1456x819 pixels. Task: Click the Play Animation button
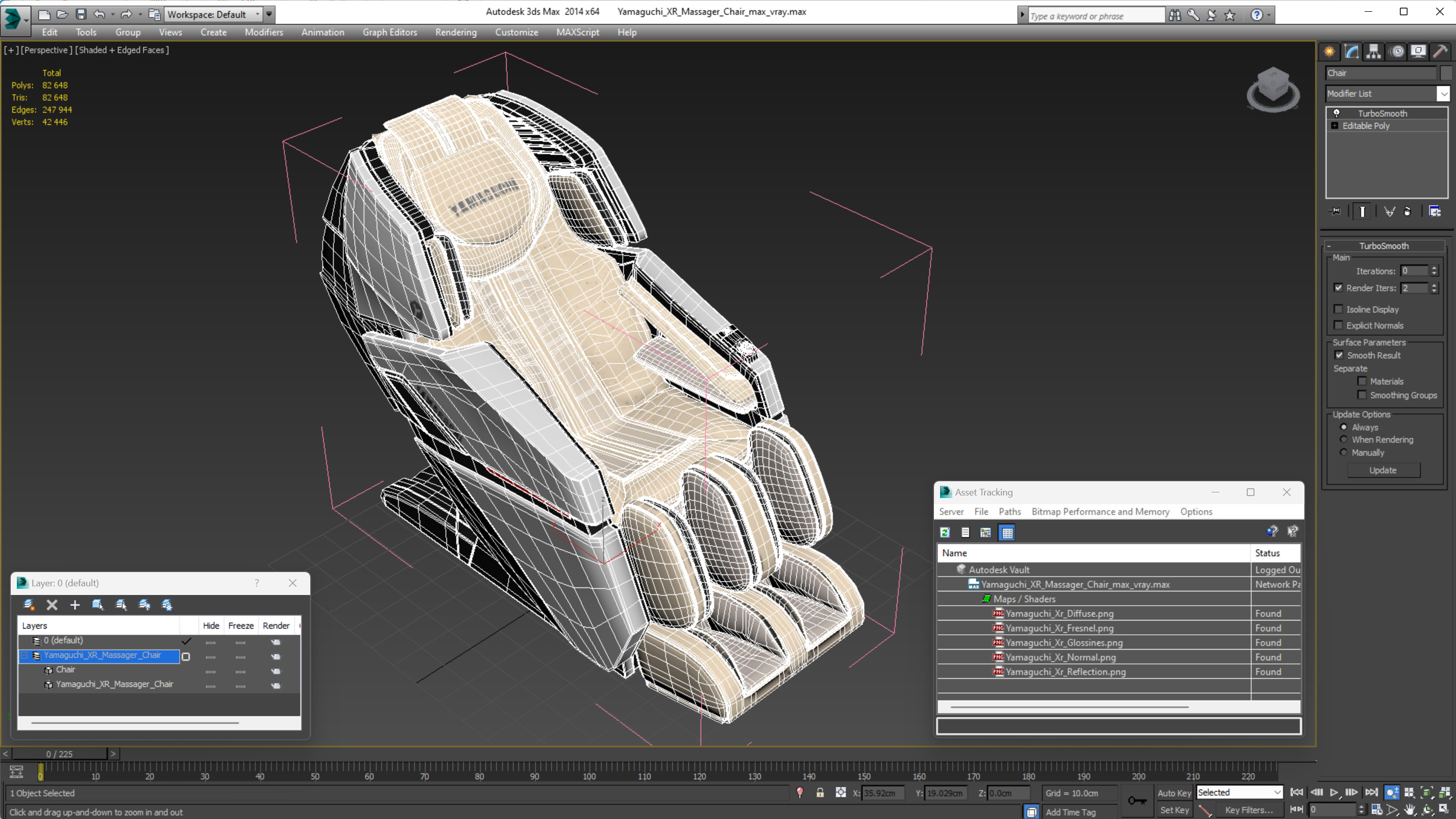[x=1334, y=792]
